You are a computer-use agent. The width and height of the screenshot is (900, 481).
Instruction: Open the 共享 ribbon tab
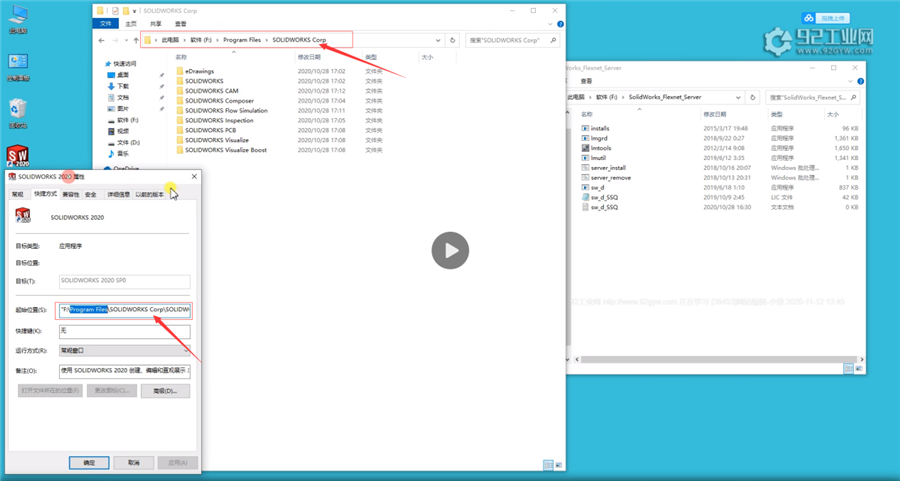[156, 24]
